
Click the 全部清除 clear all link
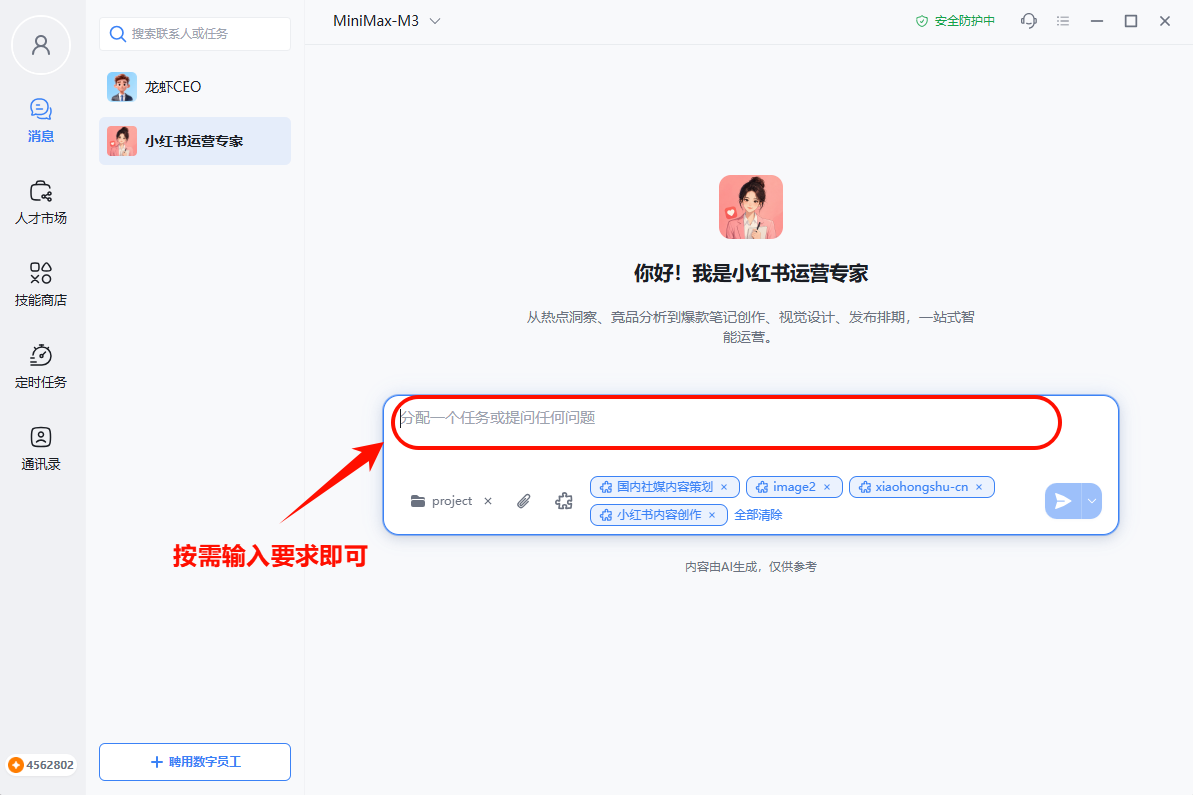(759, 515)
